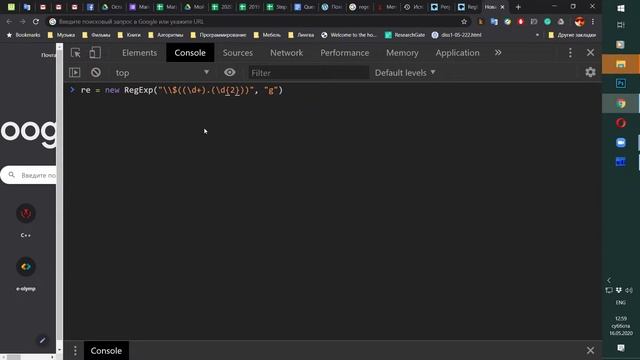Toggle the device toolbar icon
Image resolution: width=640 pixels, height=360 pixels.
click(x=95, y=53)
